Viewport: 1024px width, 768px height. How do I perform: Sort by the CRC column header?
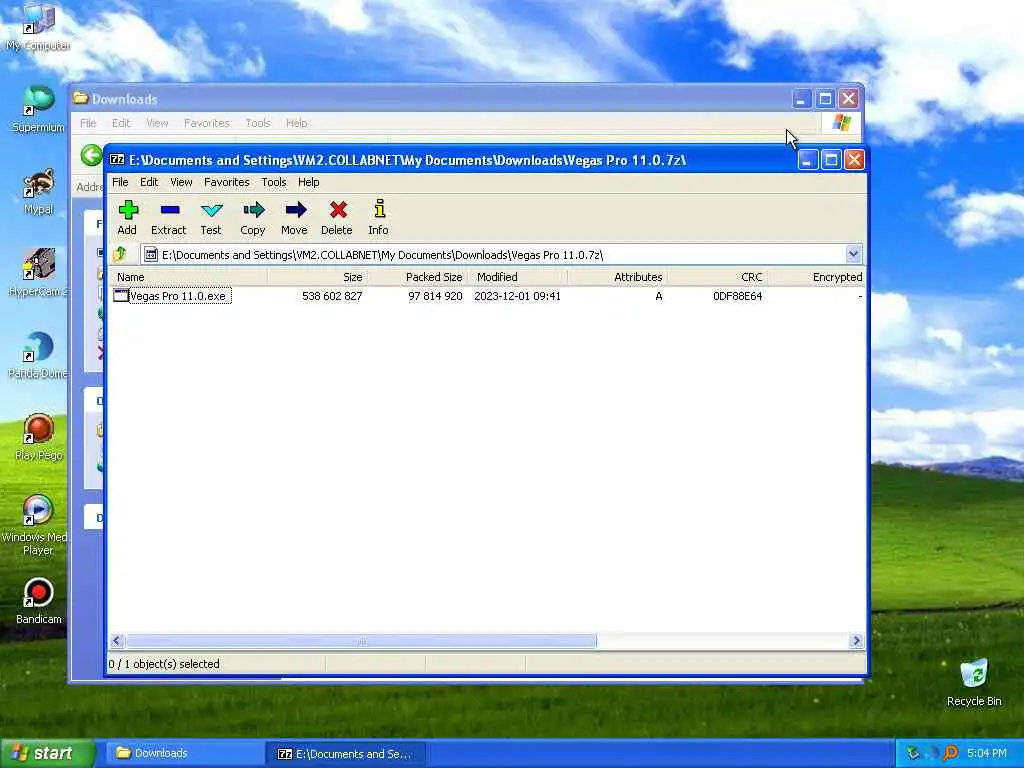(717, 277)
